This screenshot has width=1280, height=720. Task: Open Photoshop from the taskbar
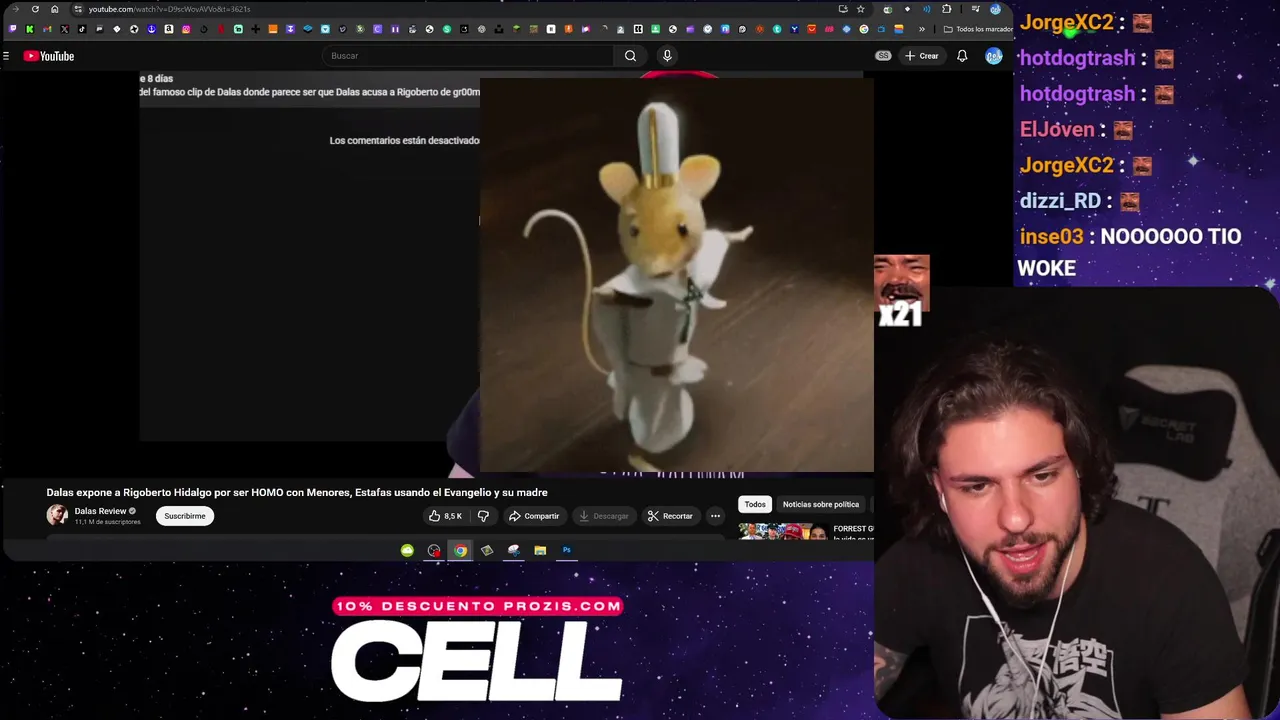point(567,550)
